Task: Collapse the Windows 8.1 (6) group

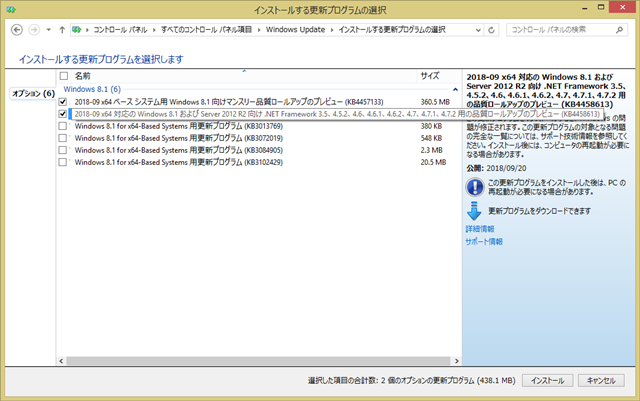Action: click(455, 89)
